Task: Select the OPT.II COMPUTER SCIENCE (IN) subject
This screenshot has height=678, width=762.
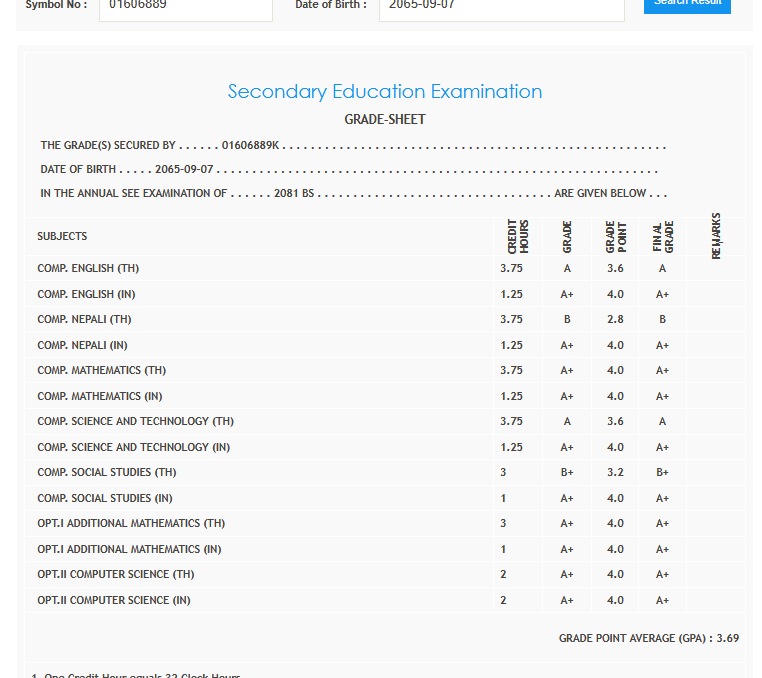Action: coord(114,601)
